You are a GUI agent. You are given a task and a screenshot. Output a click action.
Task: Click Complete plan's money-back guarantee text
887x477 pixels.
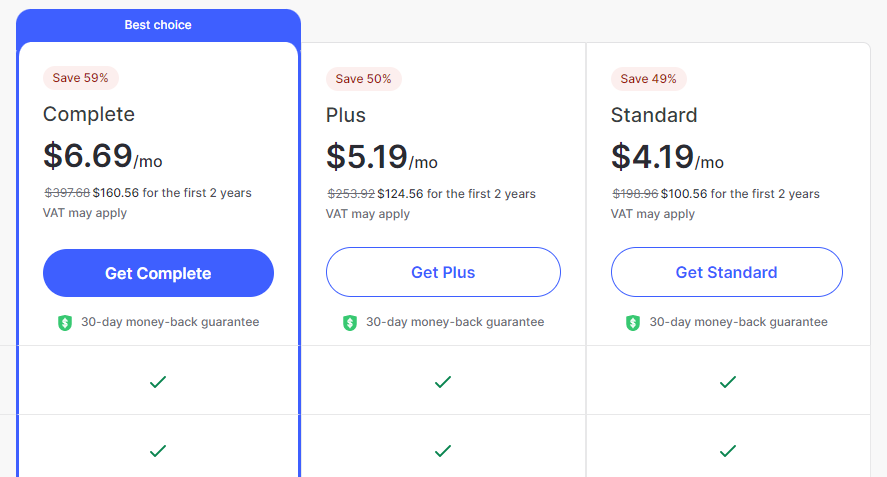tap(170, 322)
